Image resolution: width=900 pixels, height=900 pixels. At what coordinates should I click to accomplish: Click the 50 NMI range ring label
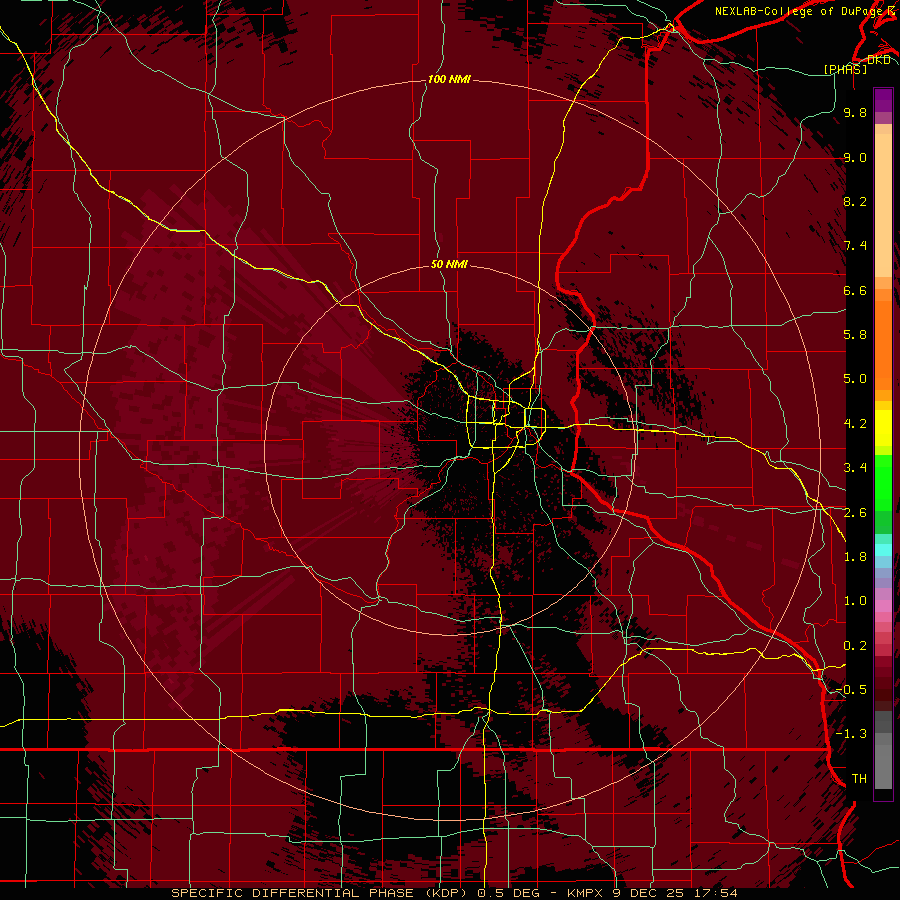click(x=449, y=264)
